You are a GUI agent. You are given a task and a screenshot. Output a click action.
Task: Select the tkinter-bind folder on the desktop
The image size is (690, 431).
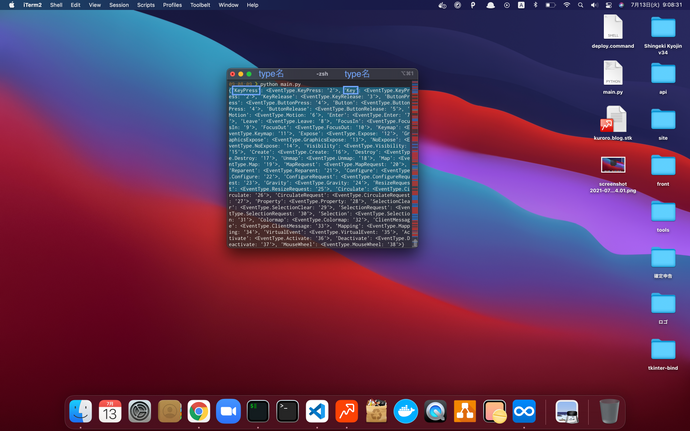(x=663, y=354)
